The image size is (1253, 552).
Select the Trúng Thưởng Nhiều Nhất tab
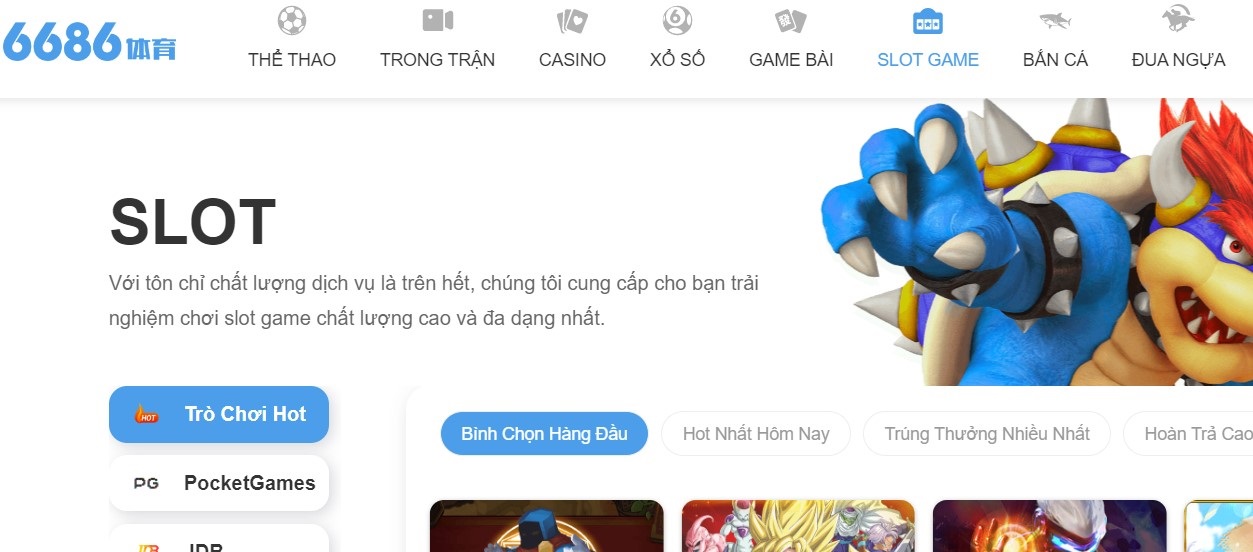pos(987,434)
